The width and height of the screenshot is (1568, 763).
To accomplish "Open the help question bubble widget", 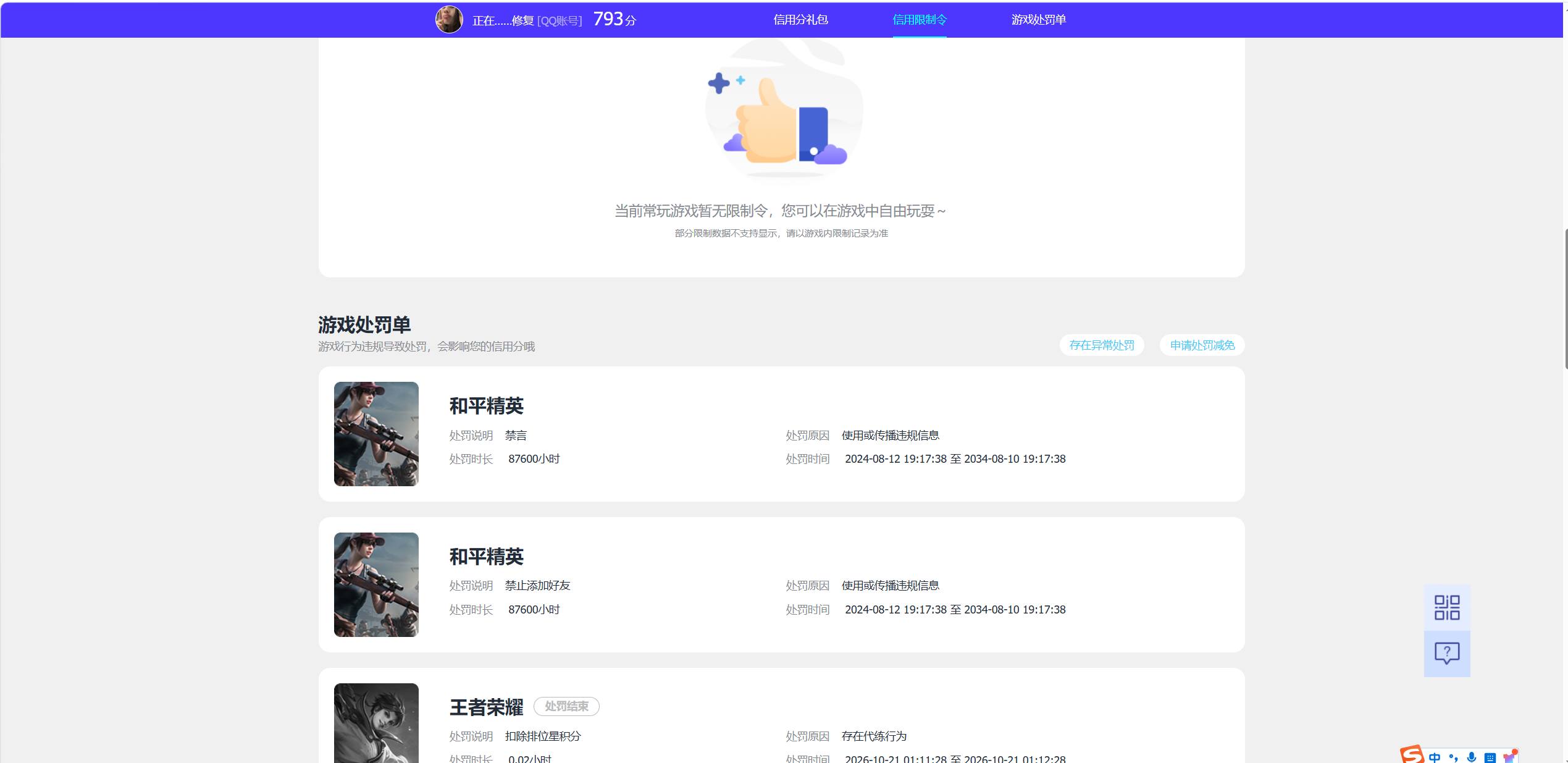I will pyautogui.click(x=1447, y=654).
